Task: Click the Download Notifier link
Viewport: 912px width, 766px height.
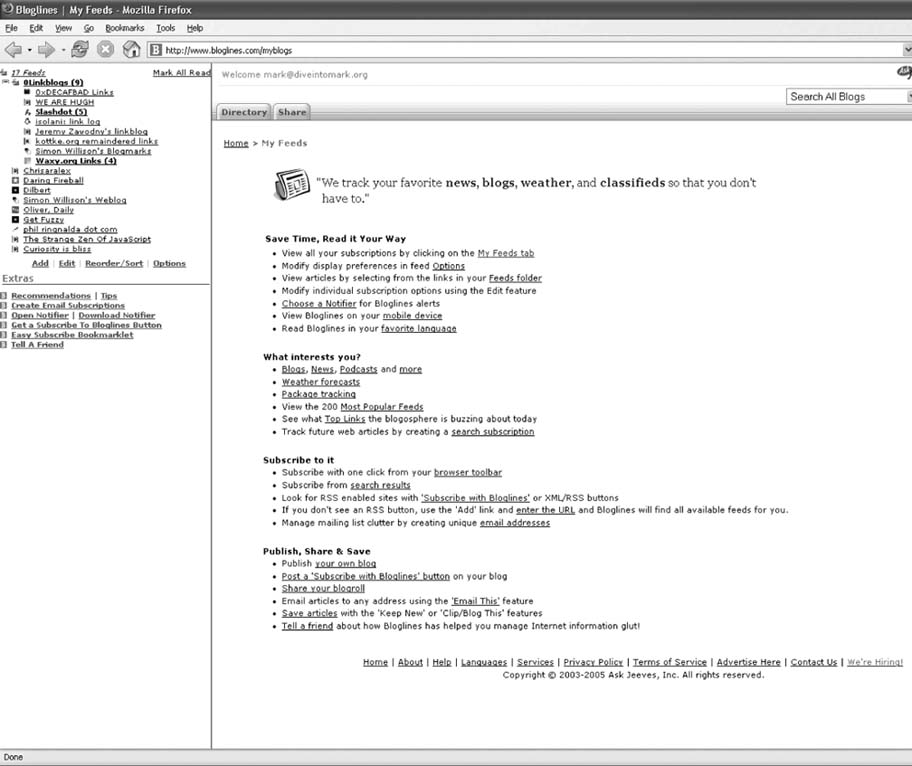Action: tap(117, 315)
